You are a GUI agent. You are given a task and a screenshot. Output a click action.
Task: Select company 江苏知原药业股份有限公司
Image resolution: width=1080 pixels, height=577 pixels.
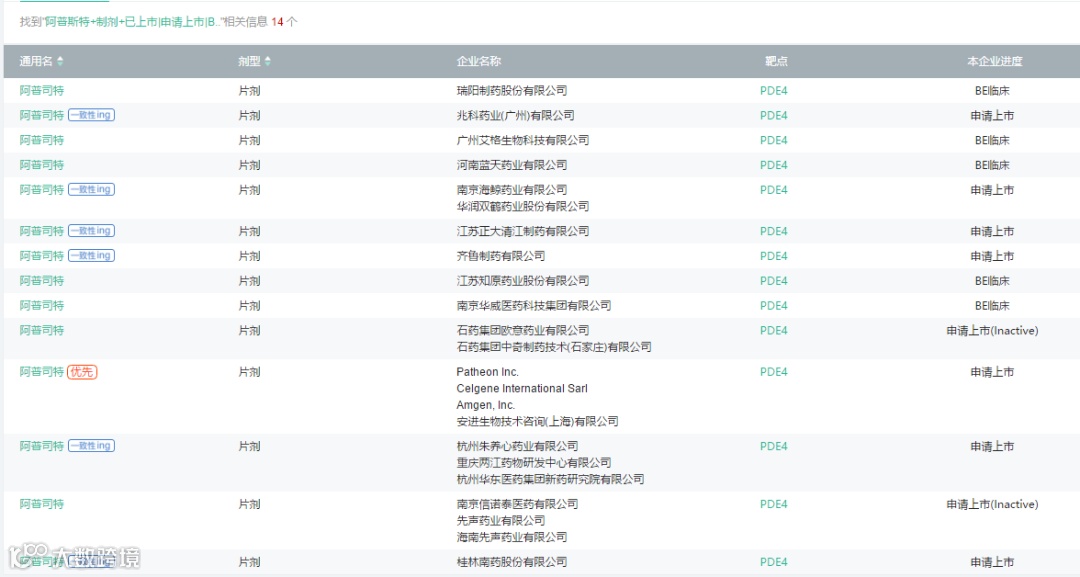(x=523, y=280)
